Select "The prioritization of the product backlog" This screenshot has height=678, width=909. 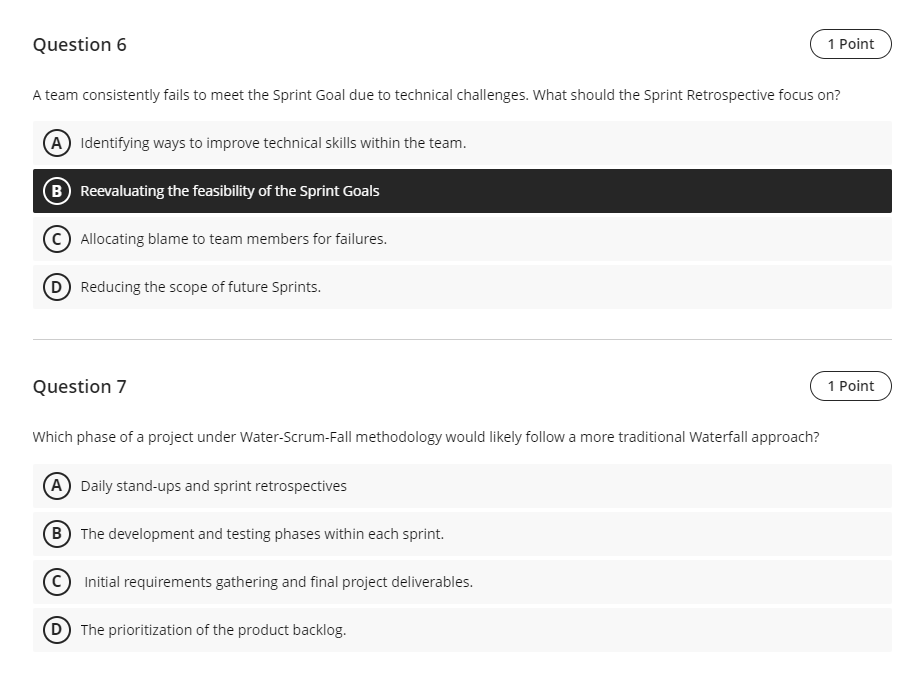click(214, 629)
